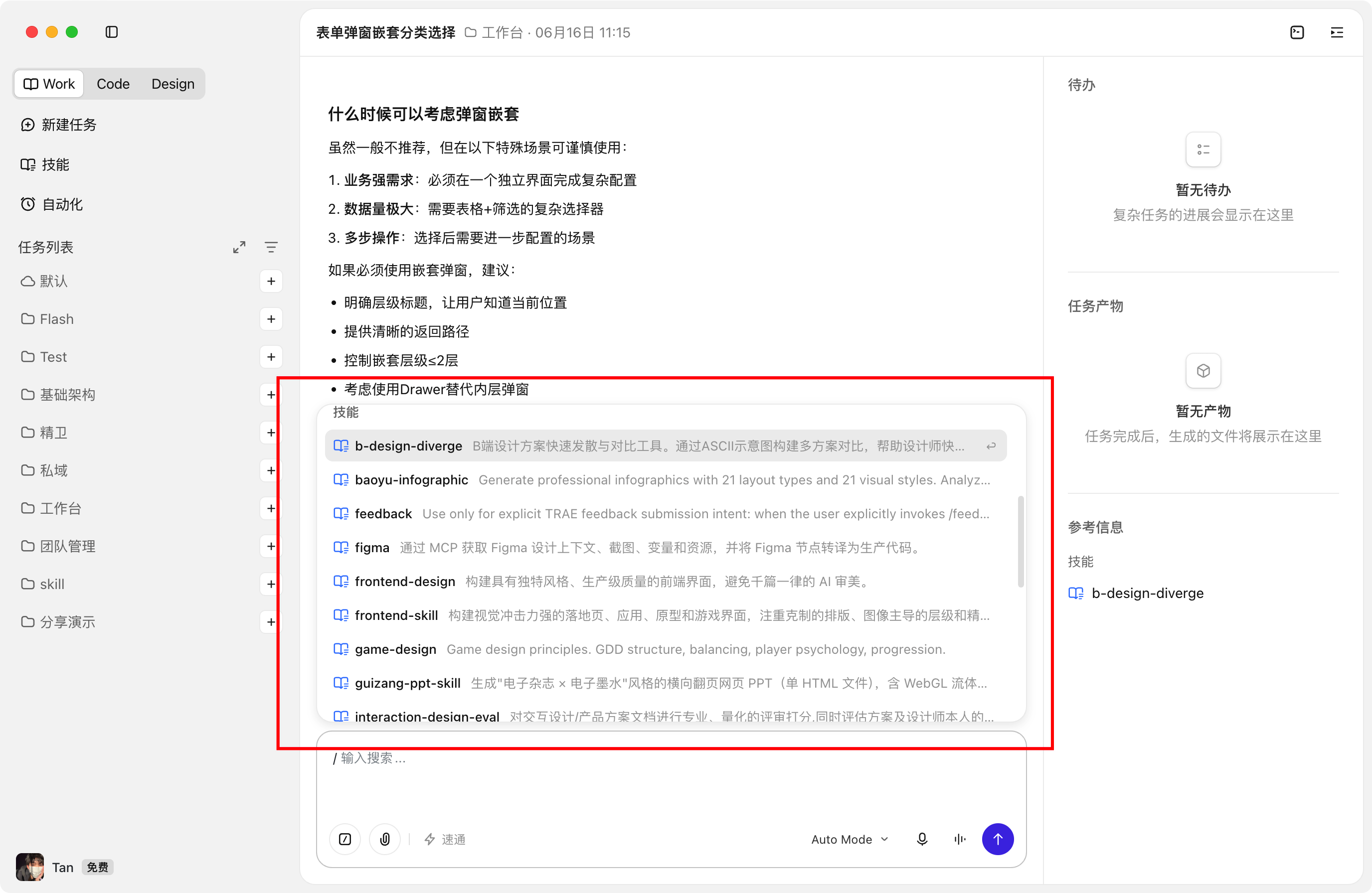The height and width of the screenshot is (893, 1372).
Task: Switch to the Design tab
Action: click(x=173, y=84)
